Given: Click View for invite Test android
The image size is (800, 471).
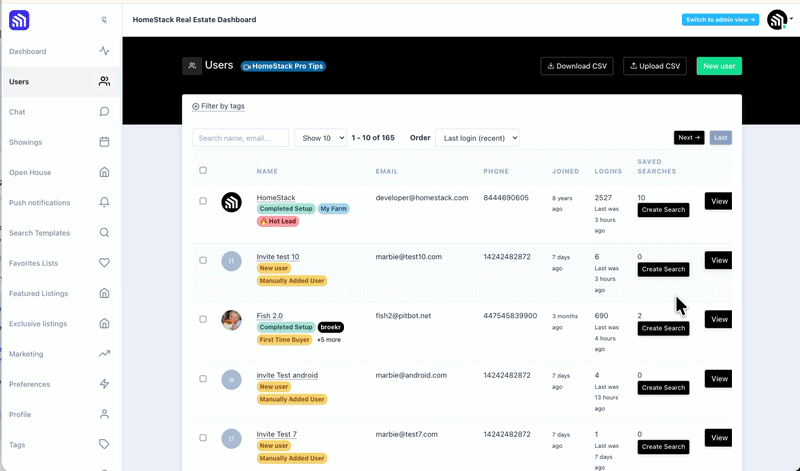Looking at the screenshot, I should [718, 379].
